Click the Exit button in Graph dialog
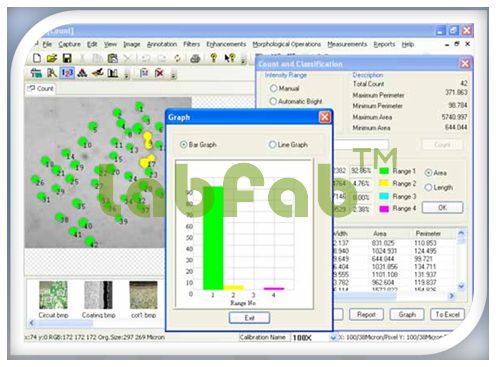496x367 pixels. pos(249,318)
